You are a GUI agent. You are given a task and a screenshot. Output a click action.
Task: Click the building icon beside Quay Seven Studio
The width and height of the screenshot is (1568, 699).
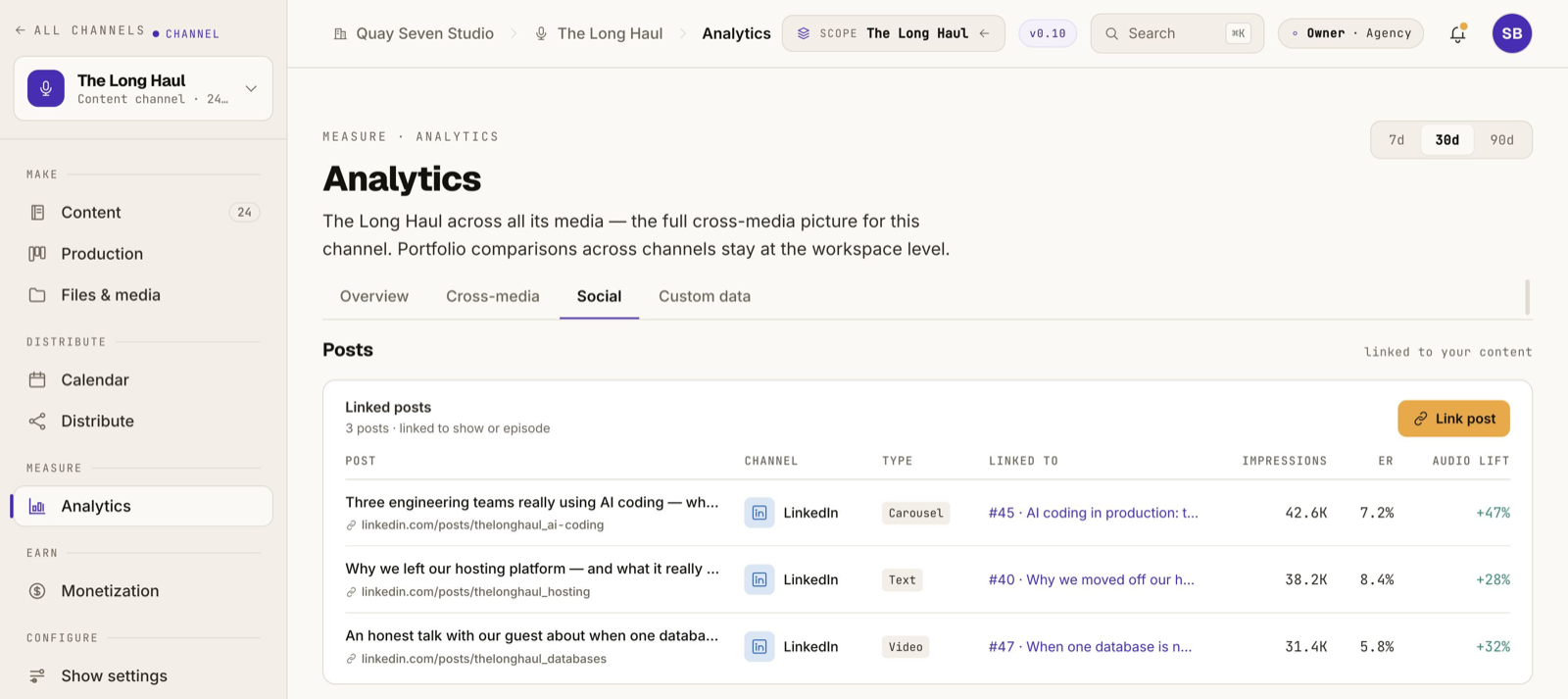(340, 33)
